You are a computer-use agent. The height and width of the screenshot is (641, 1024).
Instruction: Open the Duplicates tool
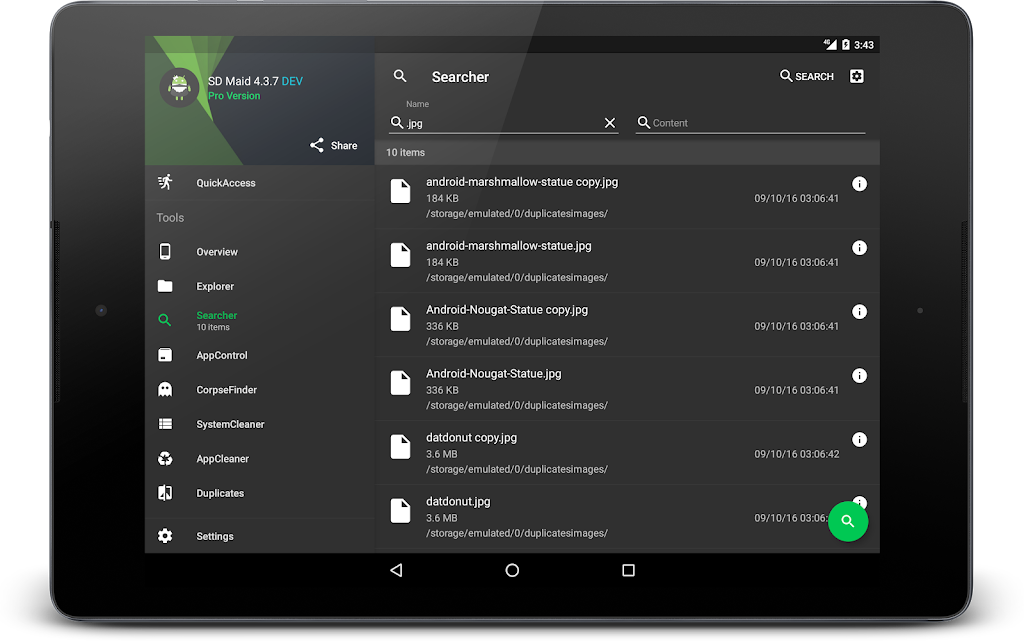(x=220, y=493)
